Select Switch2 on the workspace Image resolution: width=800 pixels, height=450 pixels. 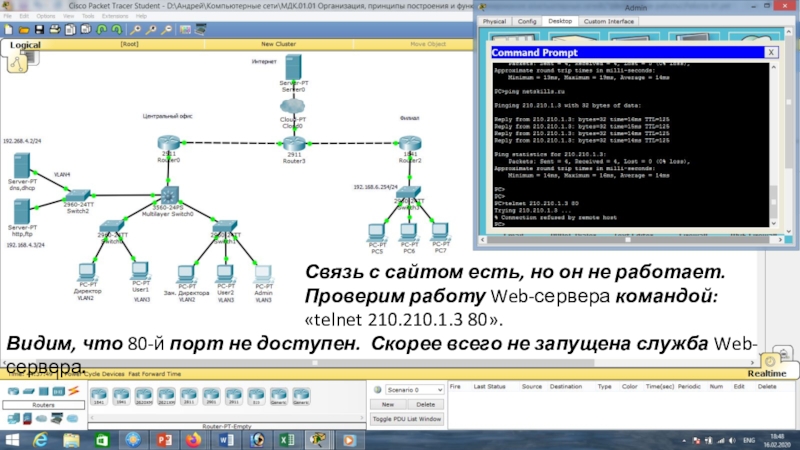pyautogui.click(x=78, y=195)
